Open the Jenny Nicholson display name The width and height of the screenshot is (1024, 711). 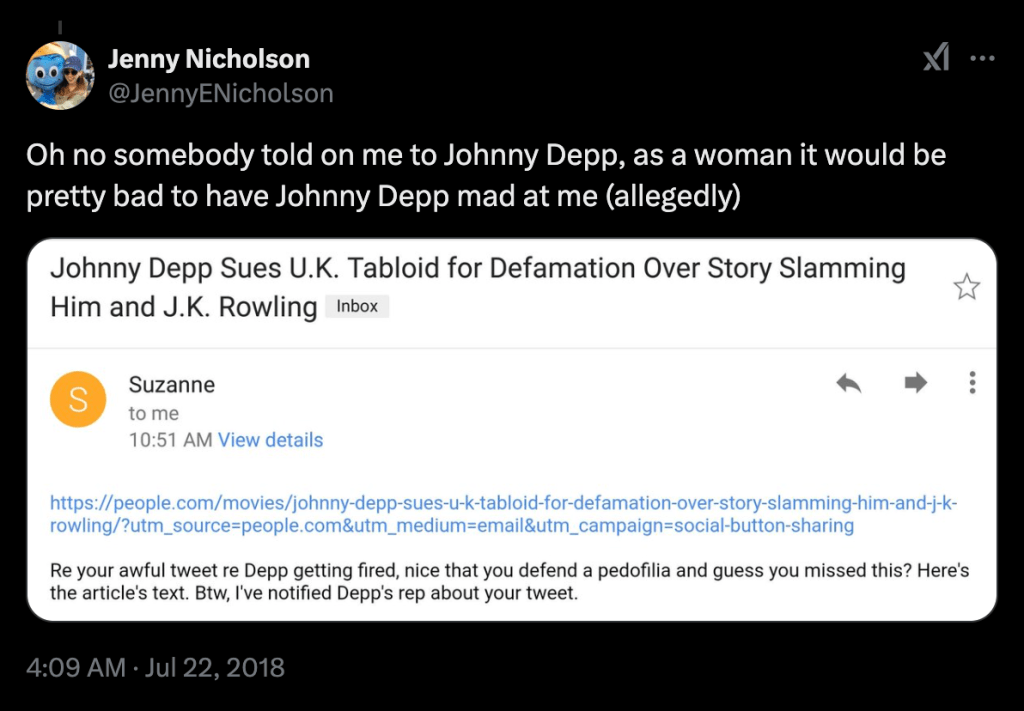(x=208, y=59)
